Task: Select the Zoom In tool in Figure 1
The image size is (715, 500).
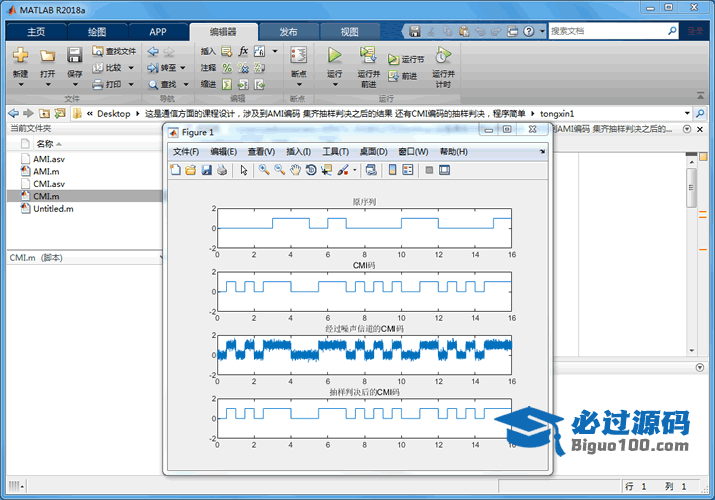Action: 264,170
